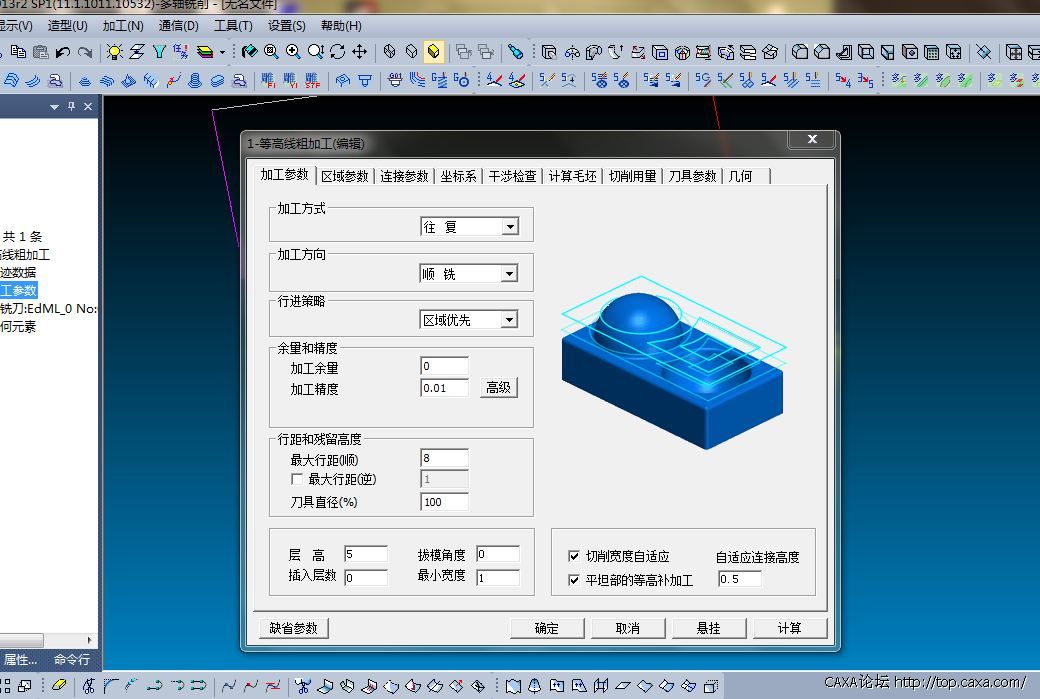Enable the 最大行距(逆) checkbox
The height and width of the screenshot is (699, 1040).
click(x=296, y=480)
